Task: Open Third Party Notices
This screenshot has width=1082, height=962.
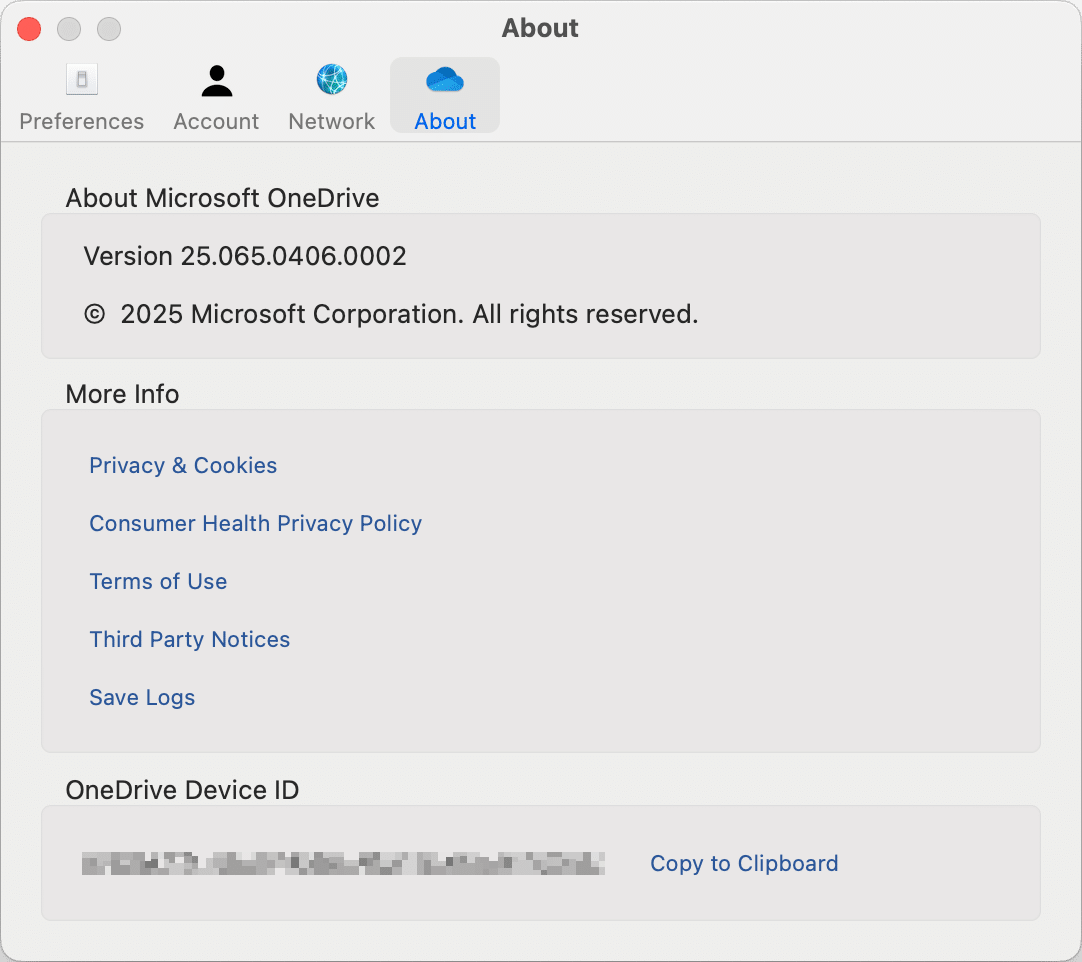Action: [x=190, y=639]
